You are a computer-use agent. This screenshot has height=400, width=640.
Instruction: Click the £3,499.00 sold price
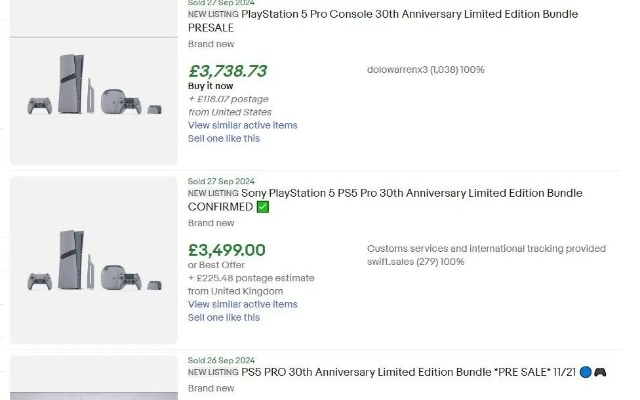tap(227, 250)
